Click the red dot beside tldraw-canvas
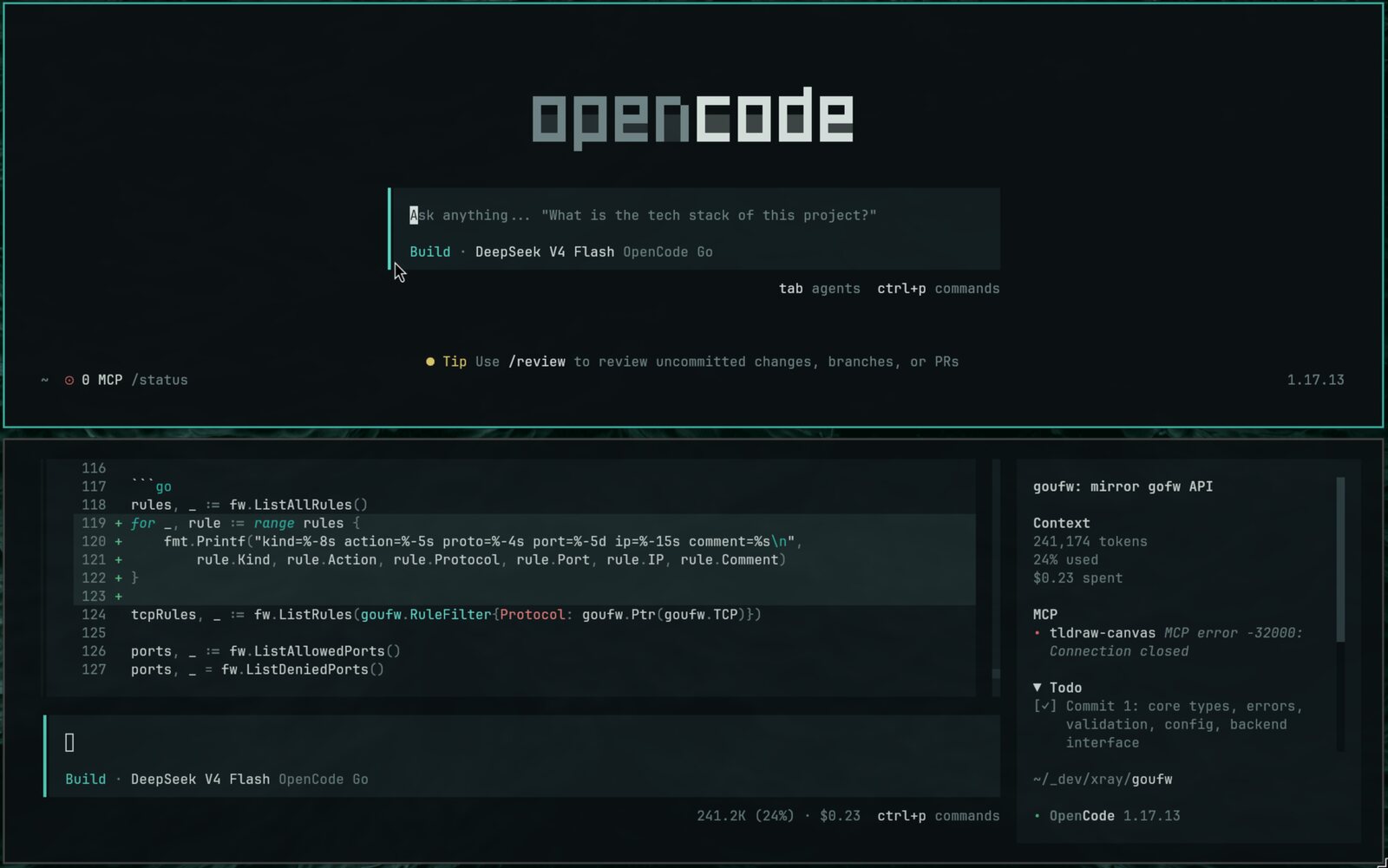This screenshot has width=1388, height=868. click(1037, 633)
